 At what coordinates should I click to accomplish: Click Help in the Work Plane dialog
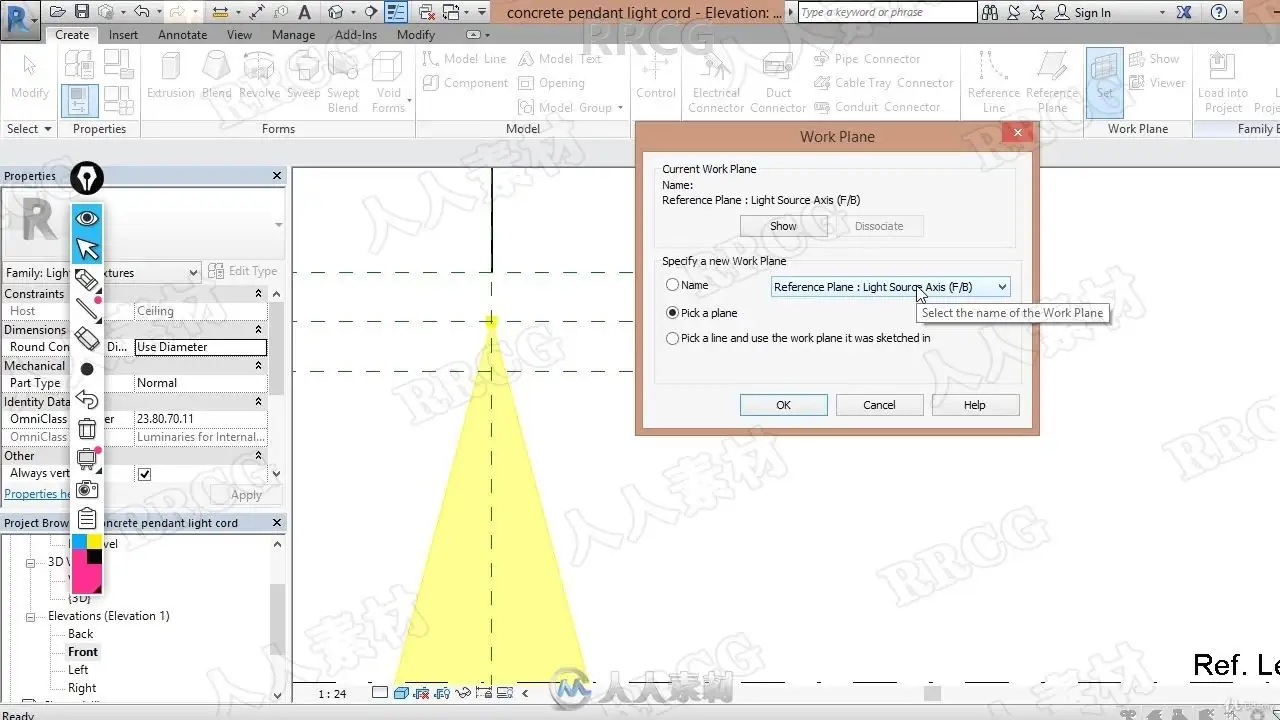(x=975, y=405)
